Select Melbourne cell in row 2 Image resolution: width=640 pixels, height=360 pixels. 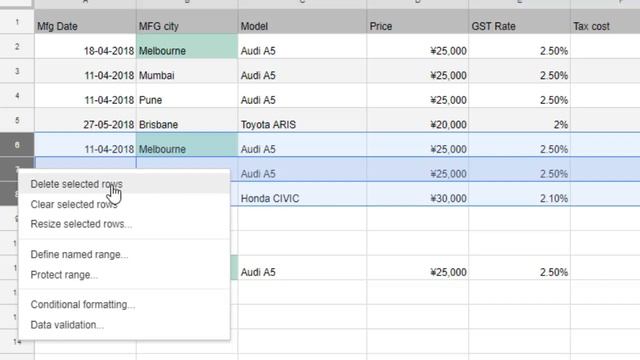(x=187, y=47)
